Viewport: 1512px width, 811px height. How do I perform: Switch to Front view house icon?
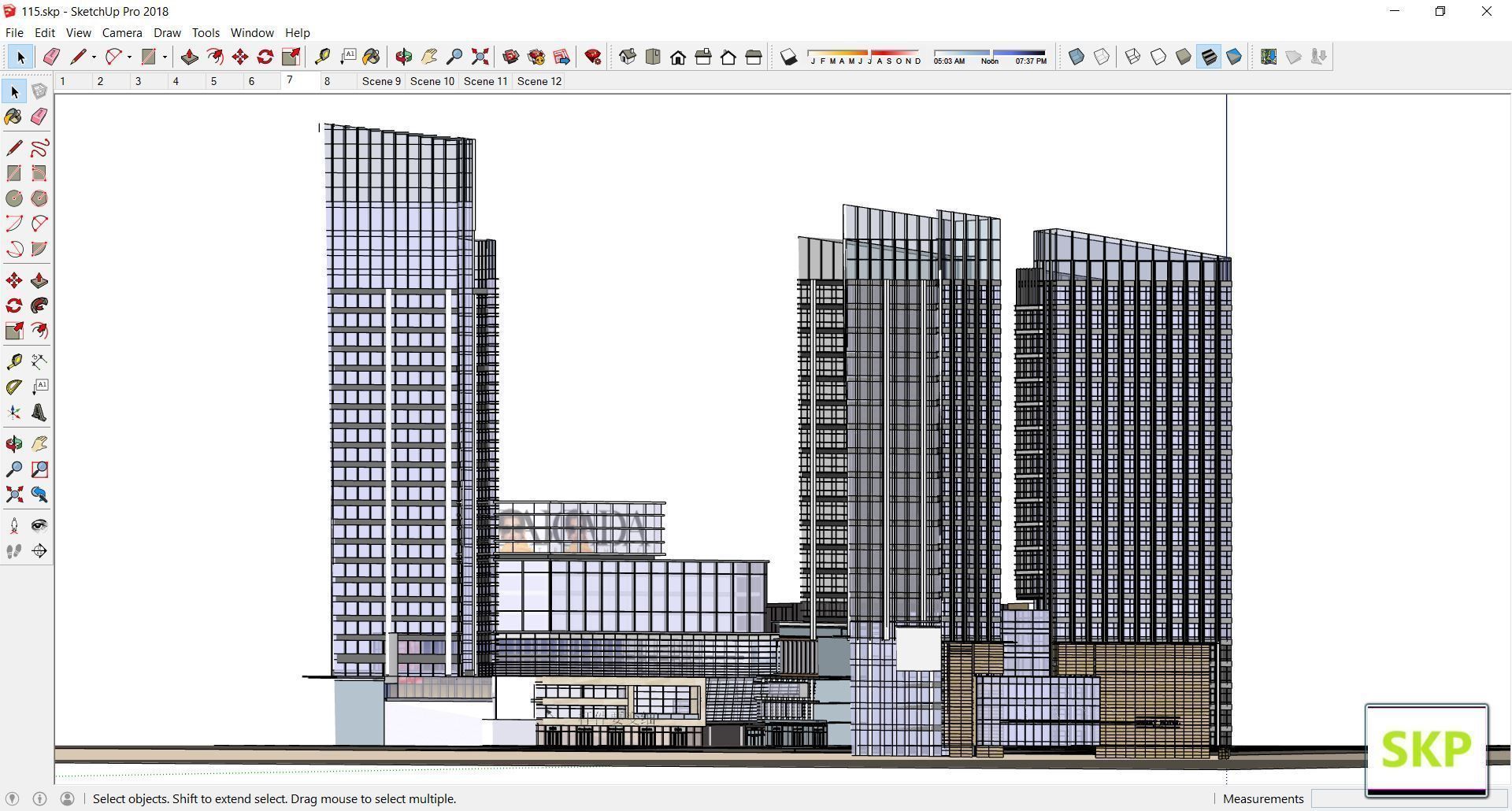click(678, 57)
